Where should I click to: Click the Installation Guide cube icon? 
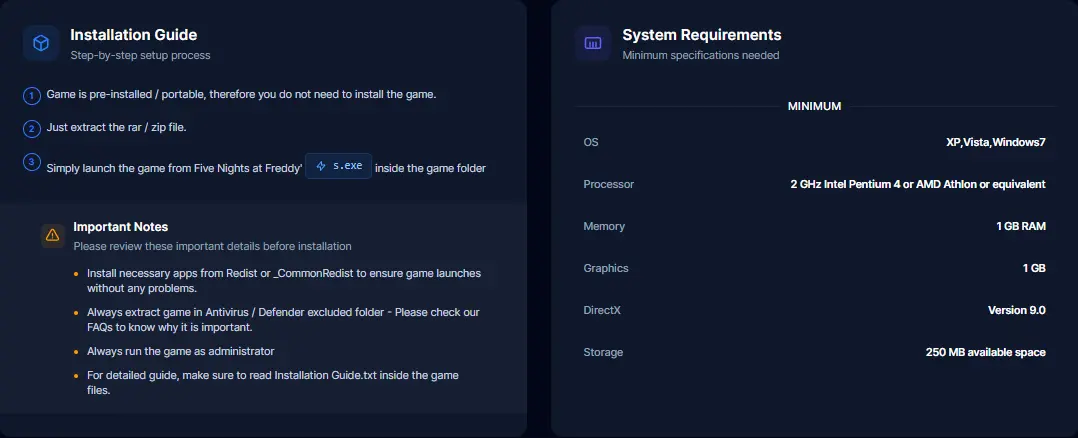point(41,43)
